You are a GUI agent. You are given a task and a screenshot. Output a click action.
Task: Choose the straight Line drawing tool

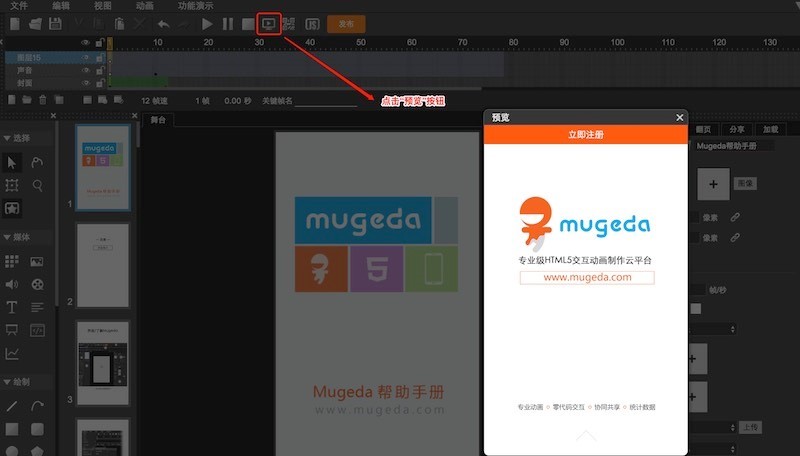click(12, 406)
